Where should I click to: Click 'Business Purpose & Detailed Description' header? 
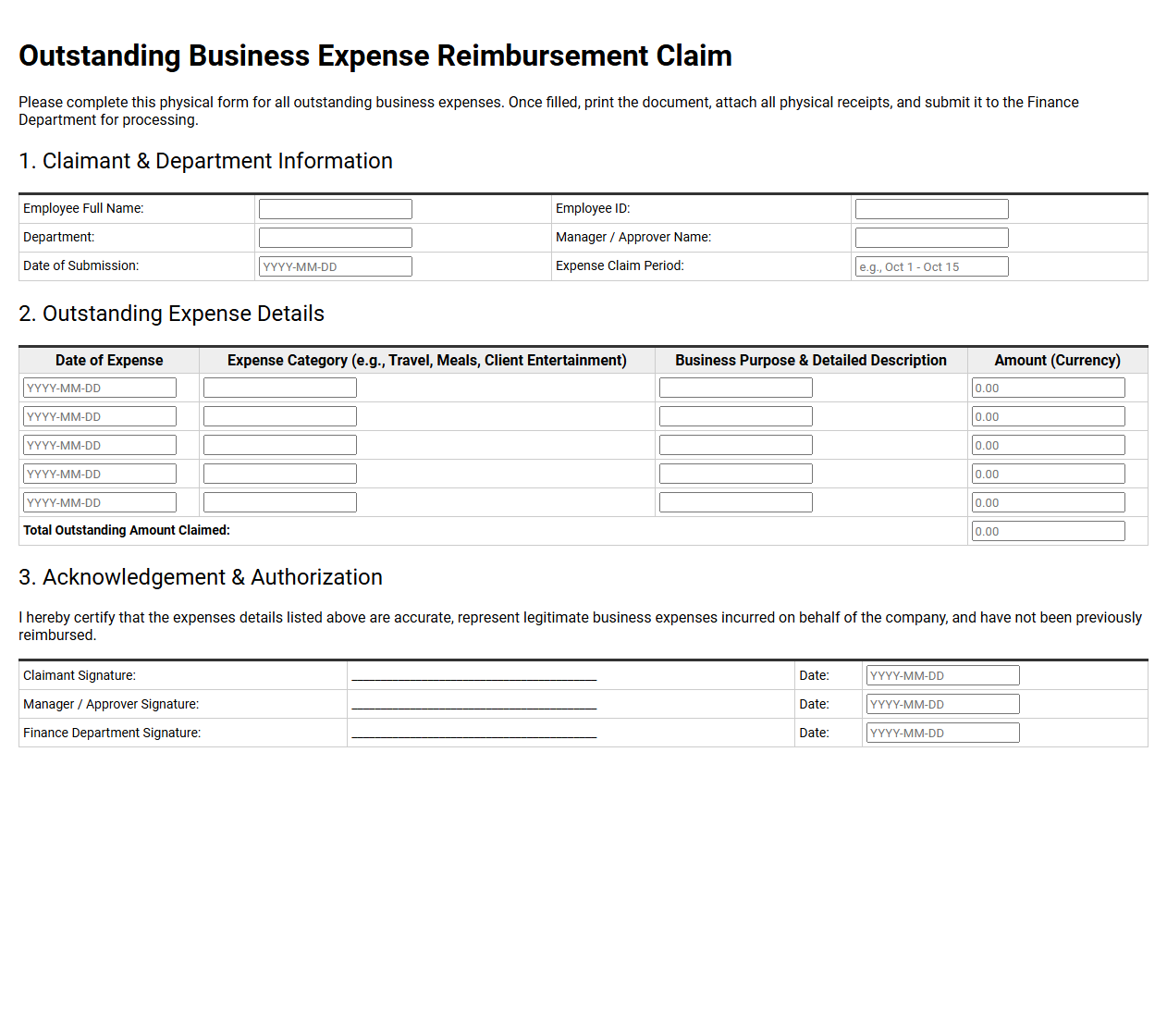tap(811, 361)
